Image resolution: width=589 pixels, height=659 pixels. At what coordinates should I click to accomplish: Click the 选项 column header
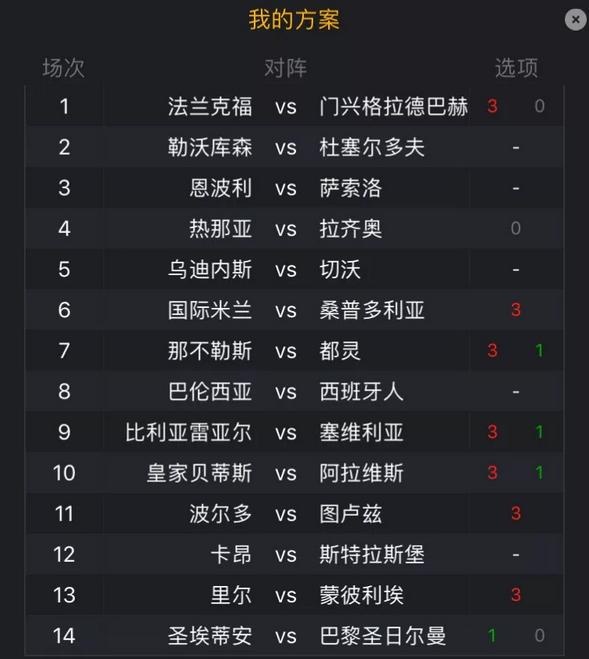tap(516, 68)
